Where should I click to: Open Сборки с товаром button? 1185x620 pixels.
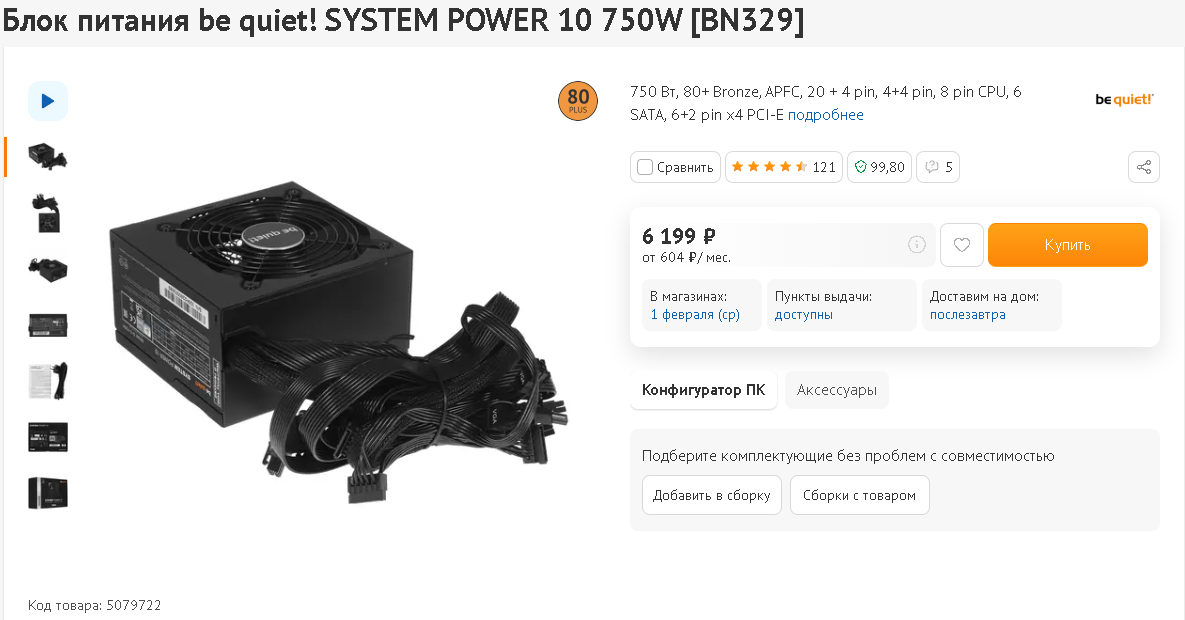pyautogui.click(x=859, y=495)
